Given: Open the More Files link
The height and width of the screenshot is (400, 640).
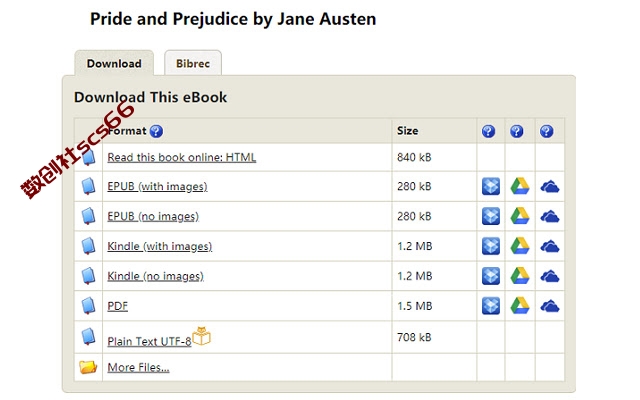Looking at the screenshot, I should tap(138, 367).
